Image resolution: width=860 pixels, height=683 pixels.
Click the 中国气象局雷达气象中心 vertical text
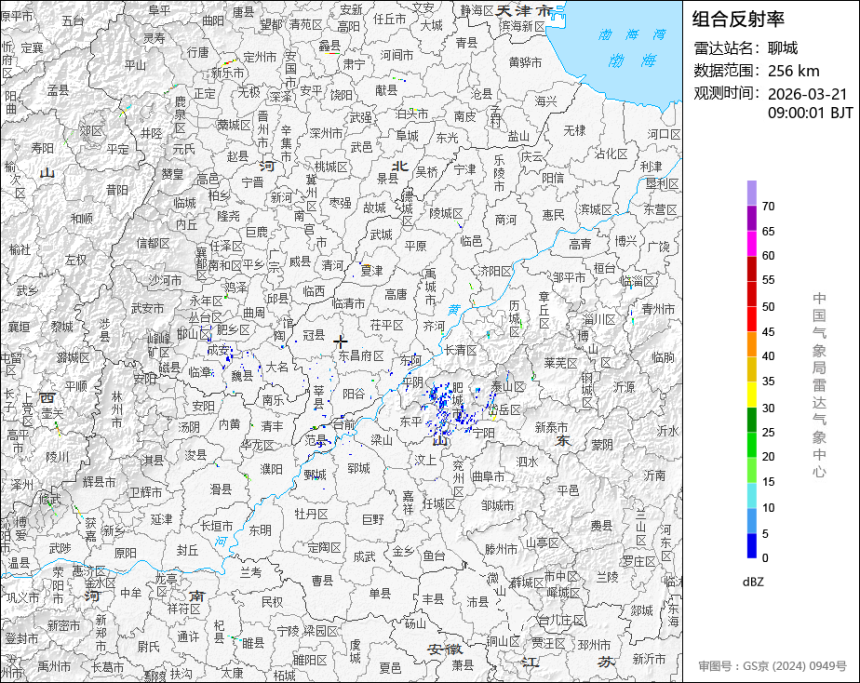[819, 385]
